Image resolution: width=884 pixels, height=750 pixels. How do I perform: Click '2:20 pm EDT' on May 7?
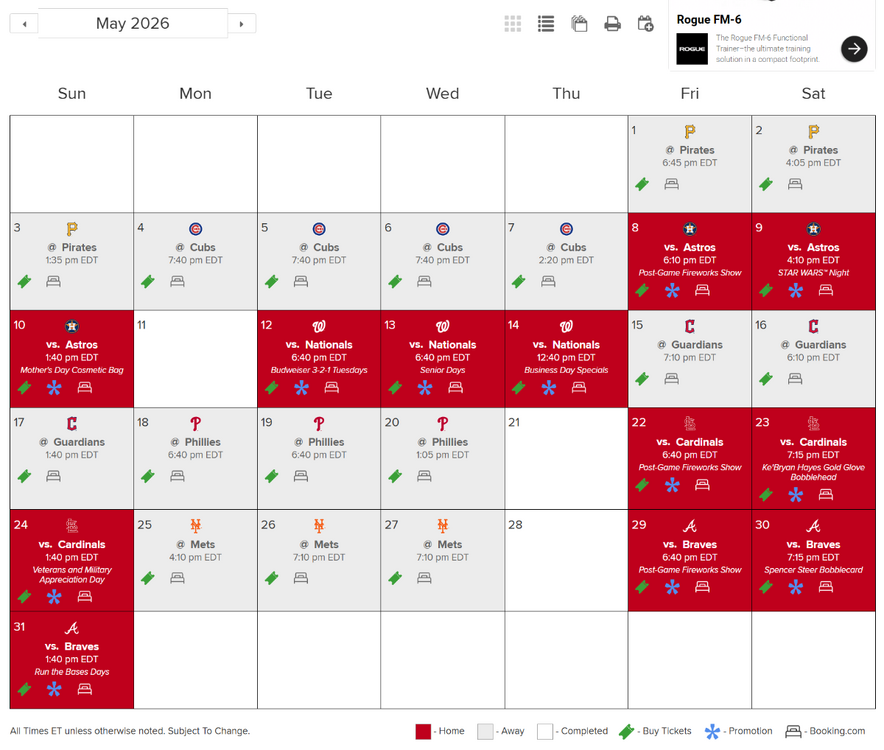point(566,261)
